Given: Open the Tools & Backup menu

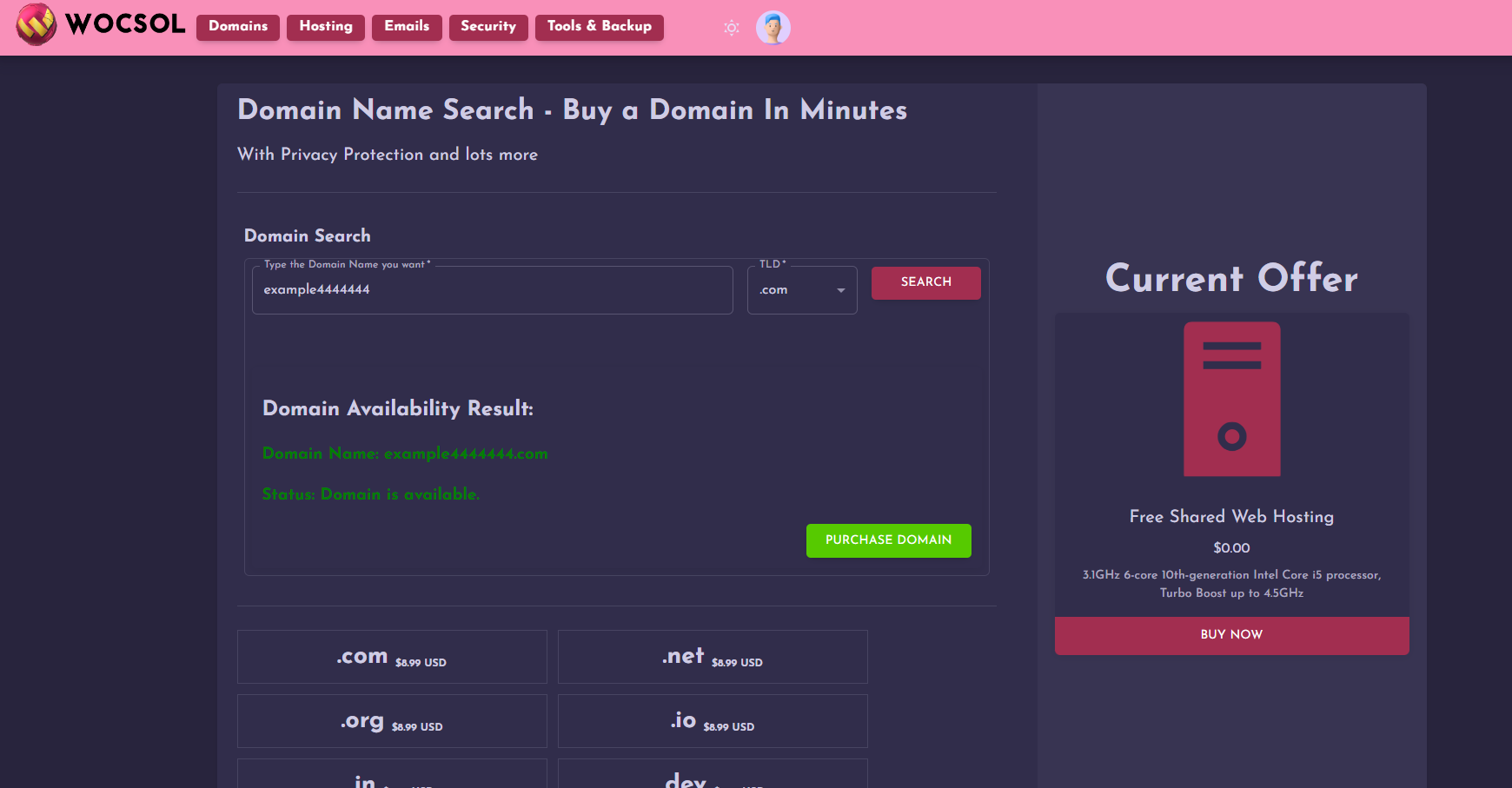Looking at the screenshot, I should 600,27.
